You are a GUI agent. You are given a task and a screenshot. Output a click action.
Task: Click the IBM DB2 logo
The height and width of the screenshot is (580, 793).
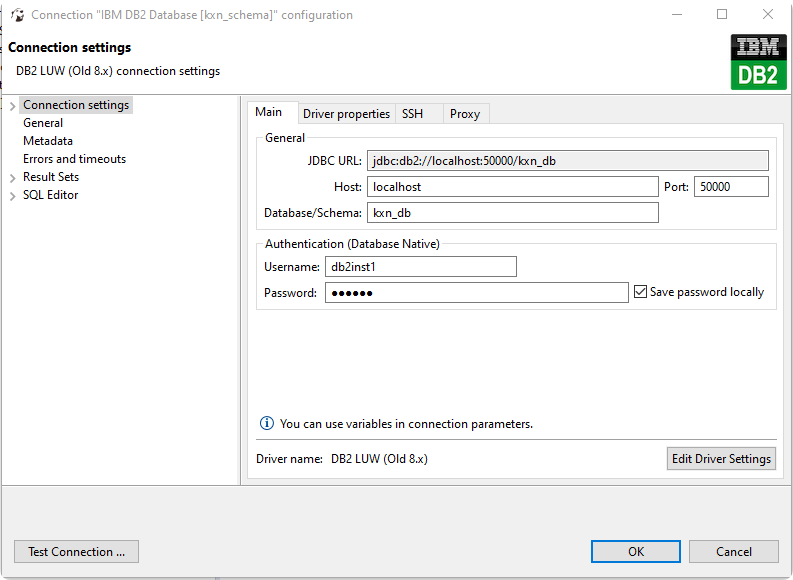pos(758,62)
